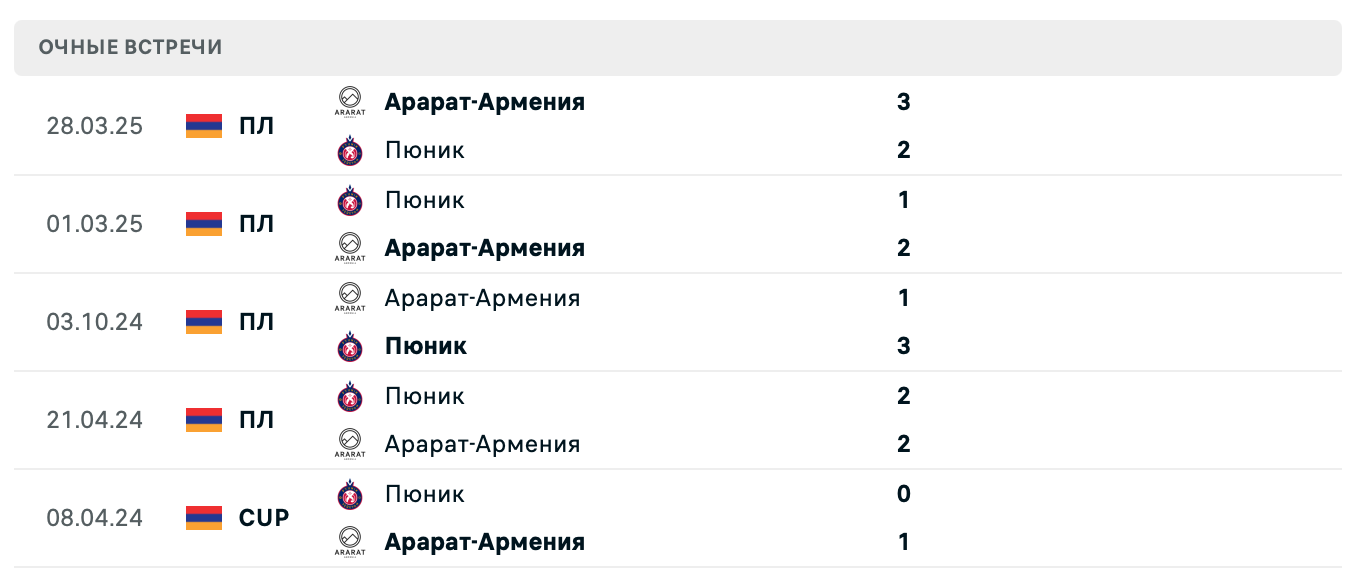Click the Armenian flag next to the 28.03.25 date

coord(202,126)
